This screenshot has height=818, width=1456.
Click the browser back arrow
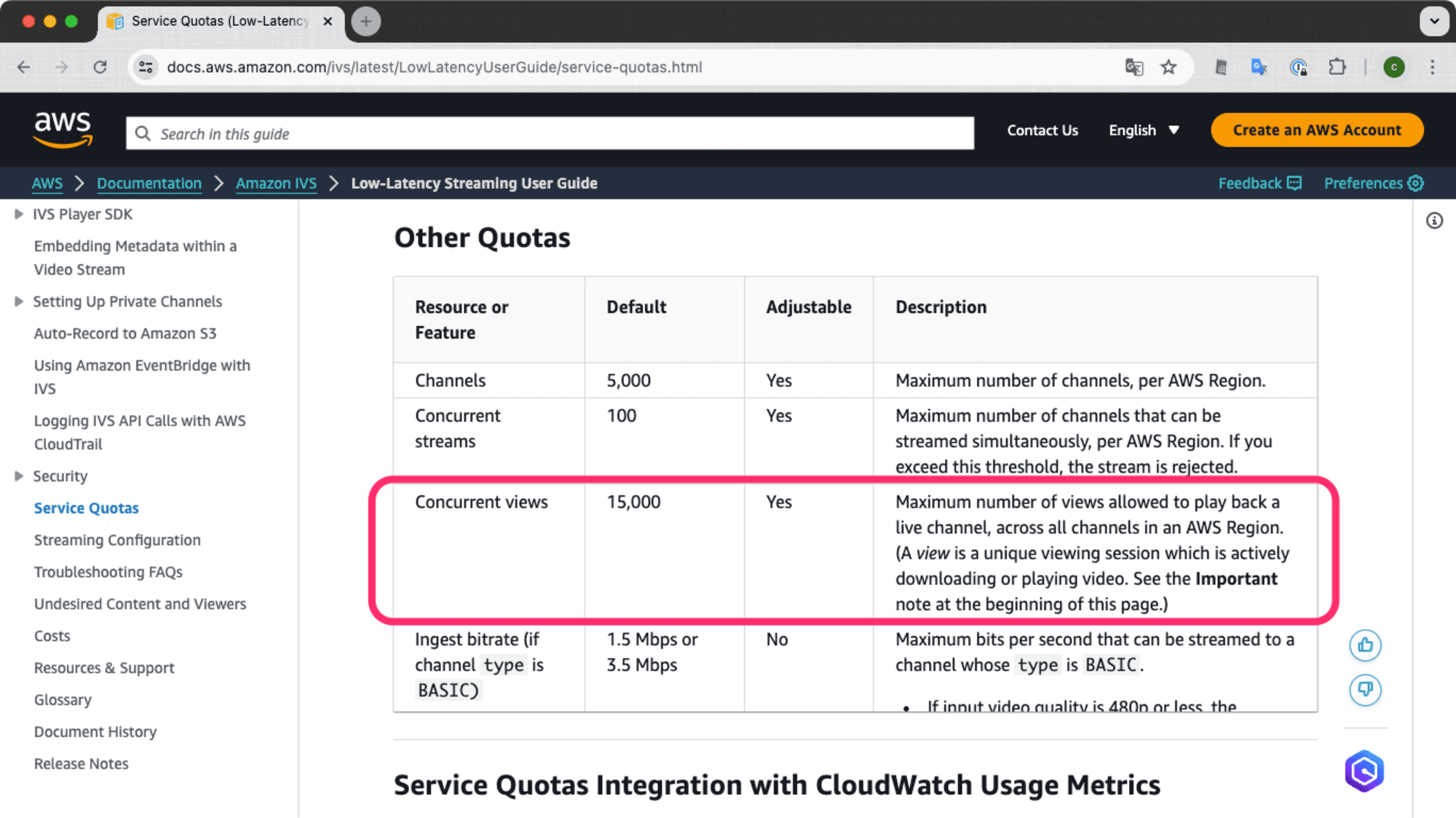click(24, 67)
